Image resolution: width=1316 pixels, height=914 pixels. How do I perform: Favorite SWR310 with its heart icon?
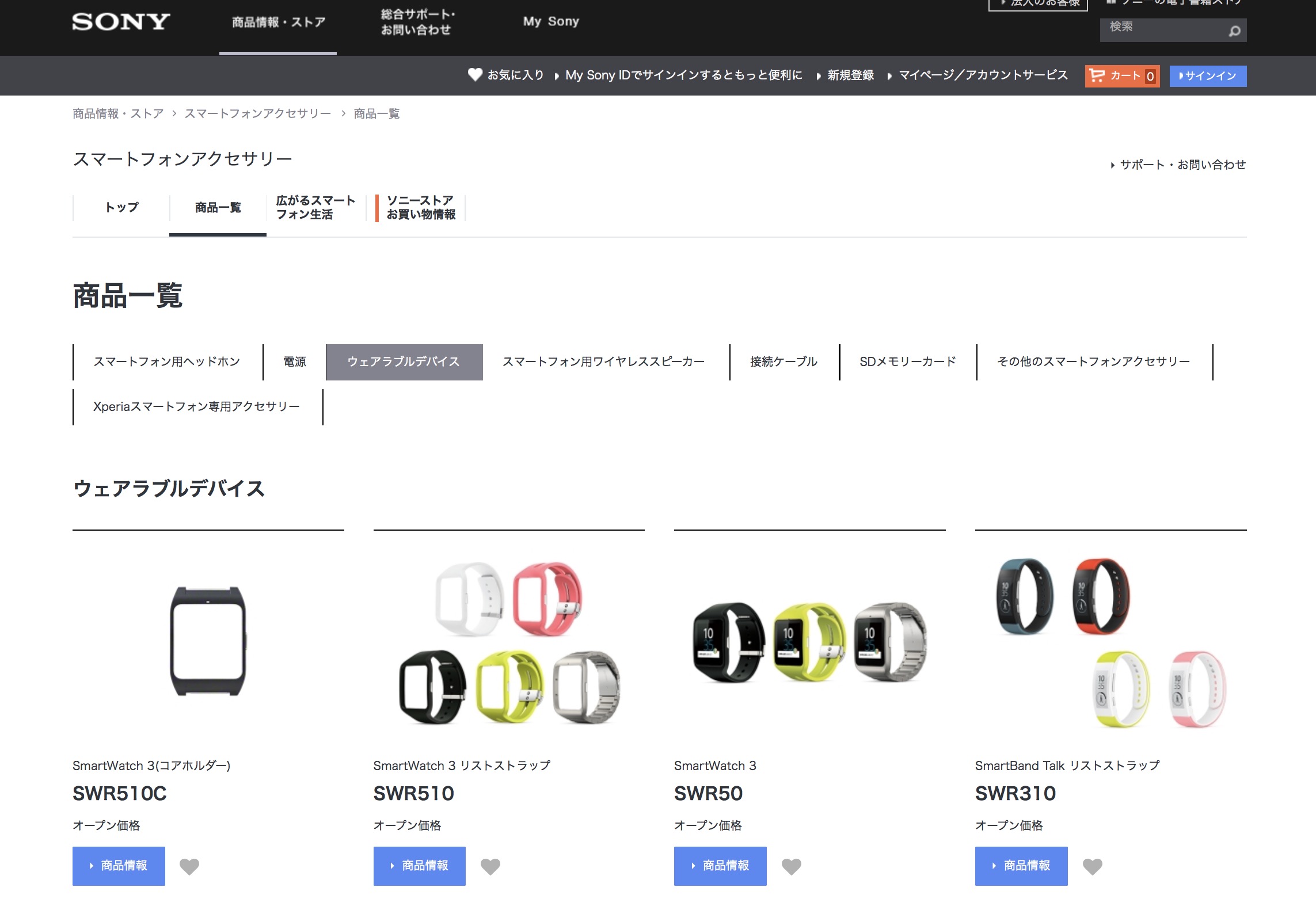[1093, 866]
